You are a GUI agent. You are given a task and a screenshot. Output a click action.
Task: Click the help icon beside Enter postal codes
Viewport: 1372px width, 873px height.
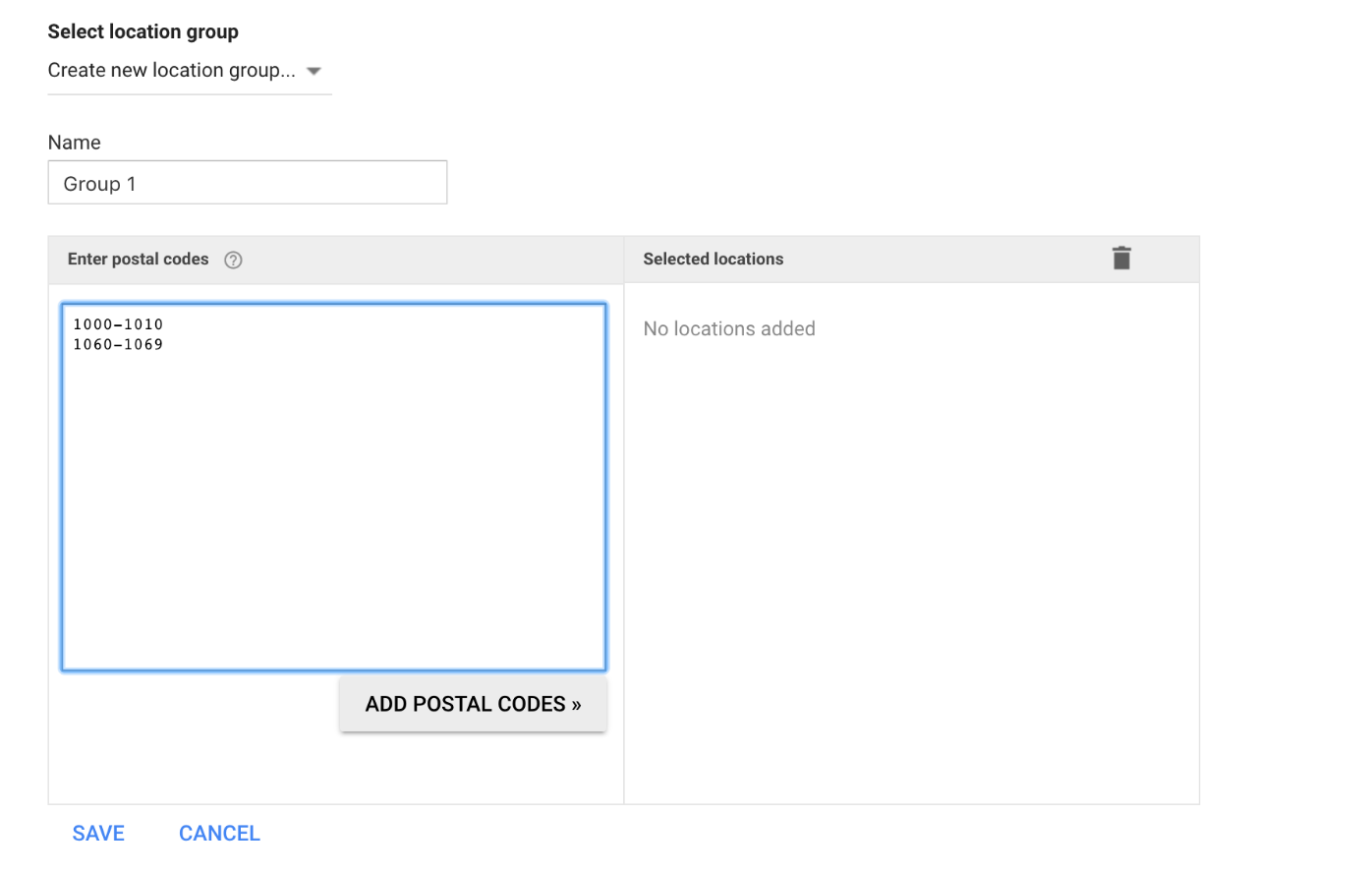pos(233,260)
